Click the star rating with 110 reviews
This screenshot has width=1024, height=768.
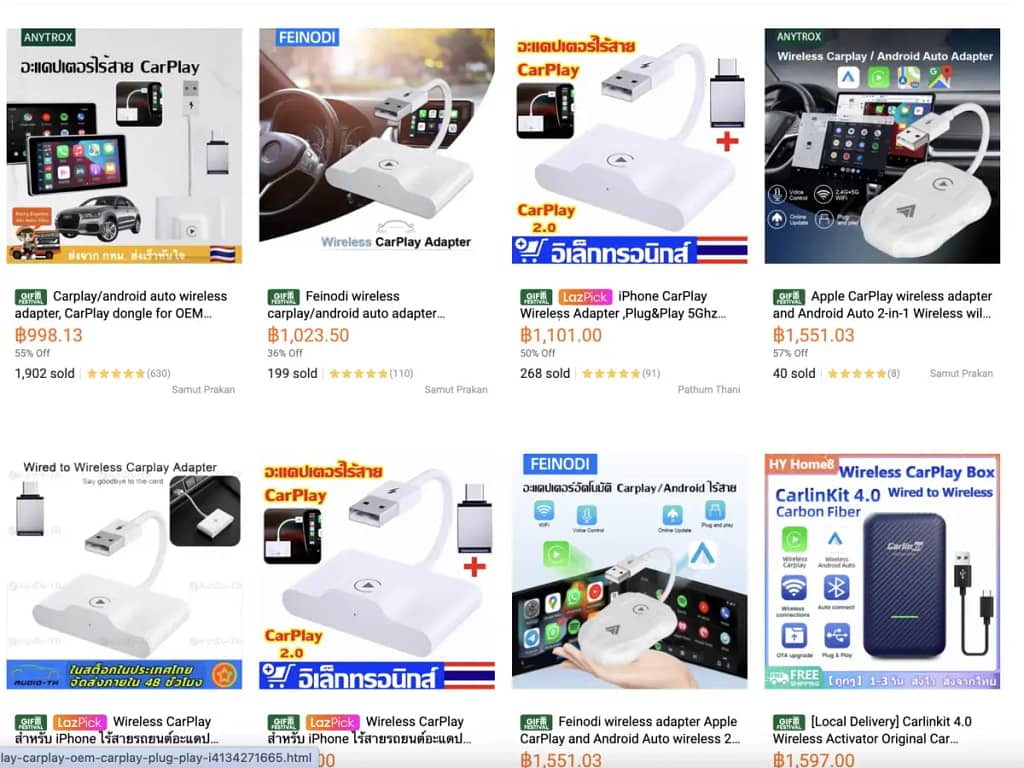(x=371, y=374)
